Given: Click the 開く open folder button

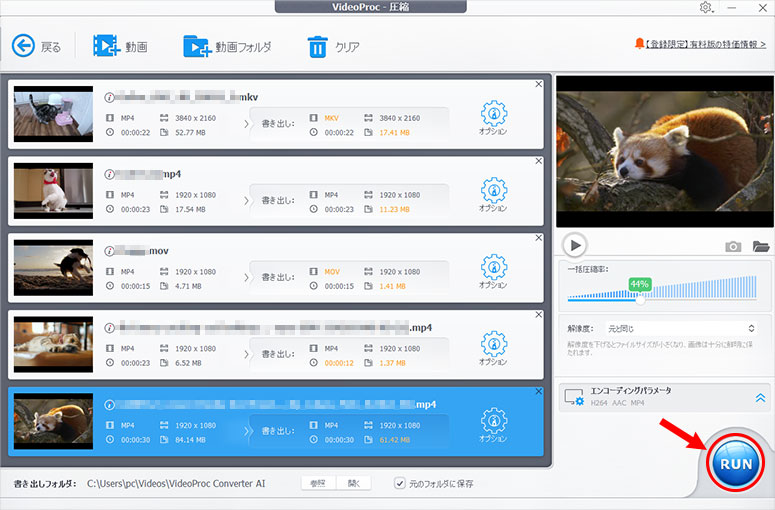Looking at the screenshot, I should (353, 483).
